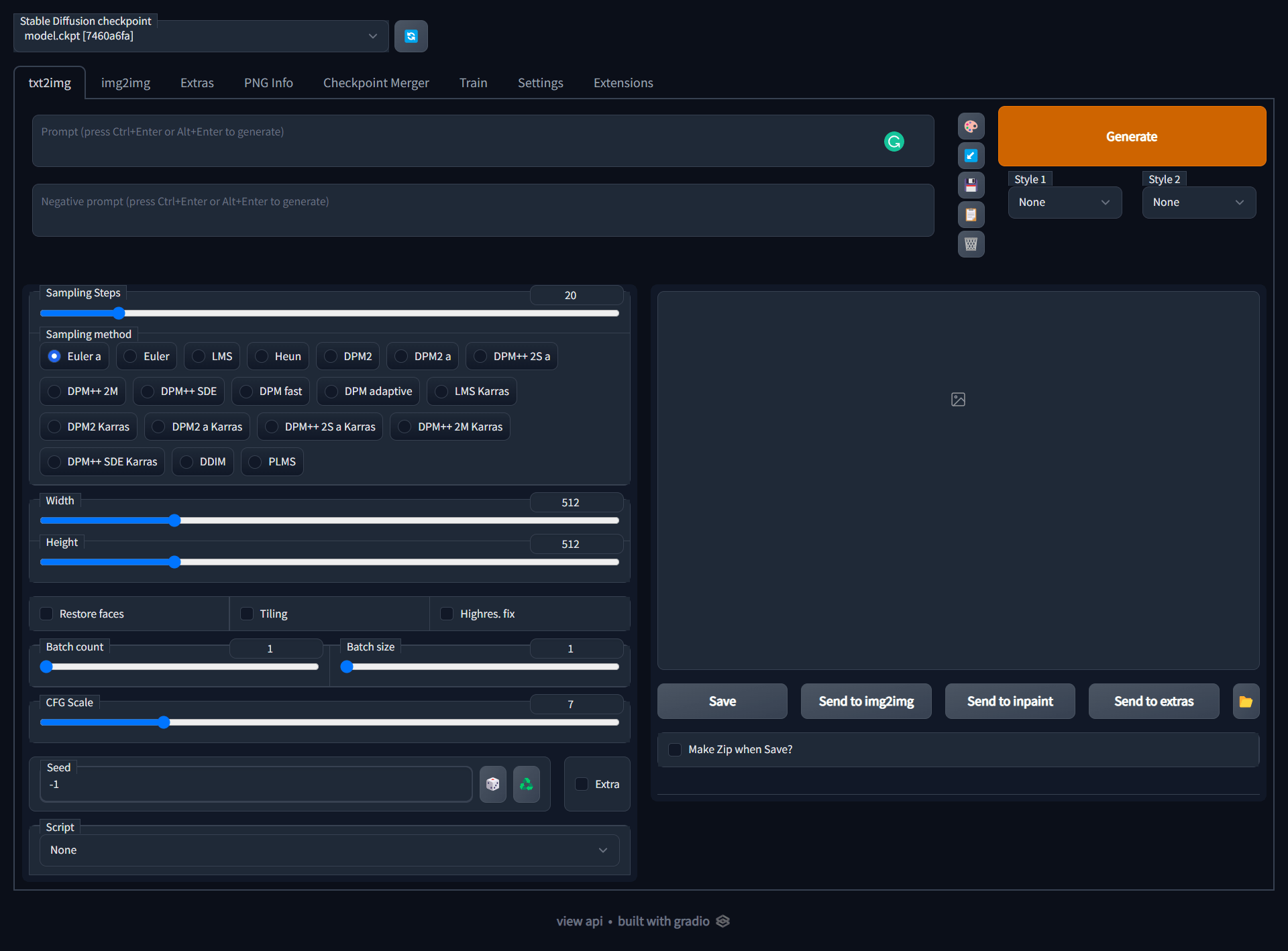This screenshot has width=1288, height=951.
Task: Click the clipboard apply styles icon
Action: point(971,215)
